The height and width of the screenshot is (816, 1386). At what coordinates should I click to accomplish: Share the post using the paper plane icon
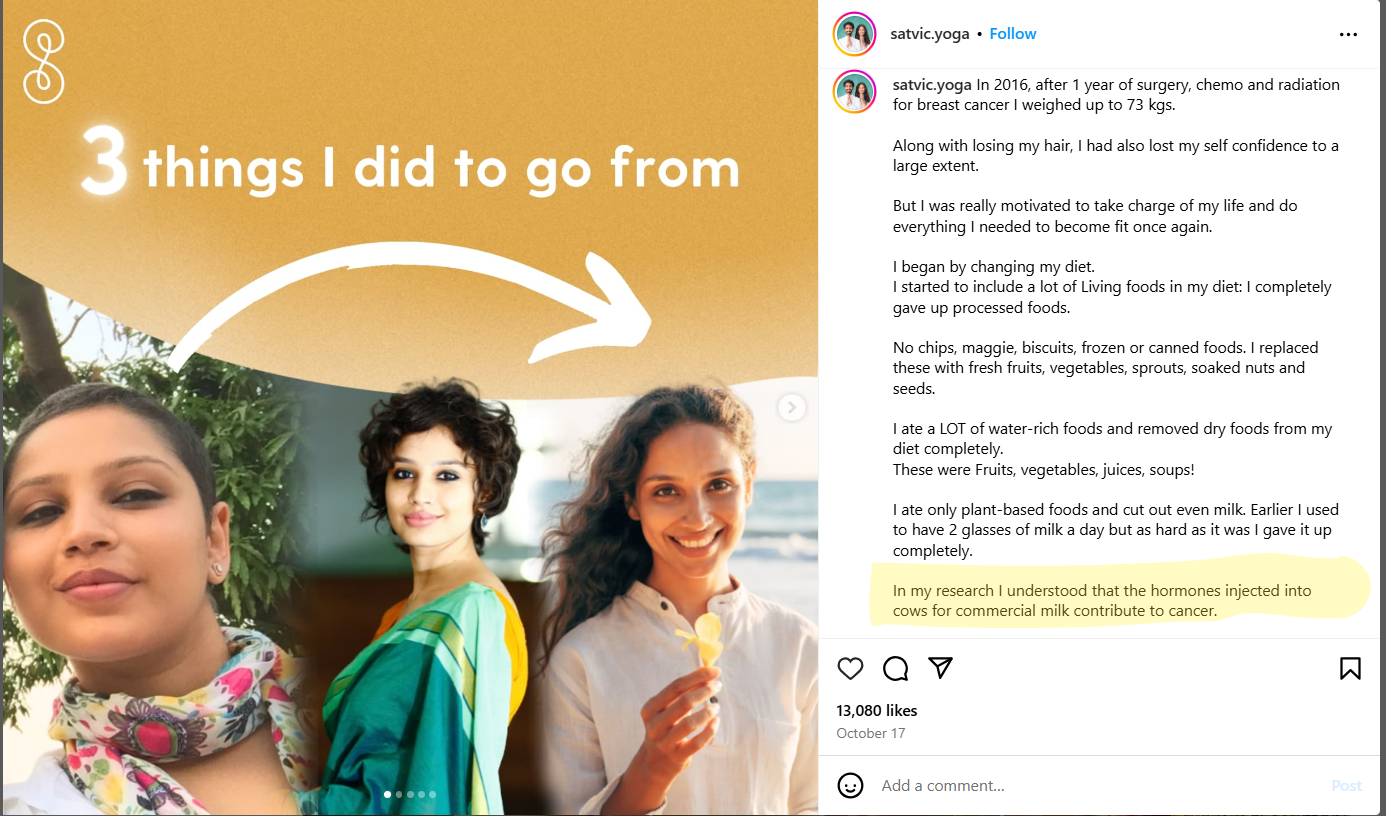pyautogui.click(x=940, y=668)
